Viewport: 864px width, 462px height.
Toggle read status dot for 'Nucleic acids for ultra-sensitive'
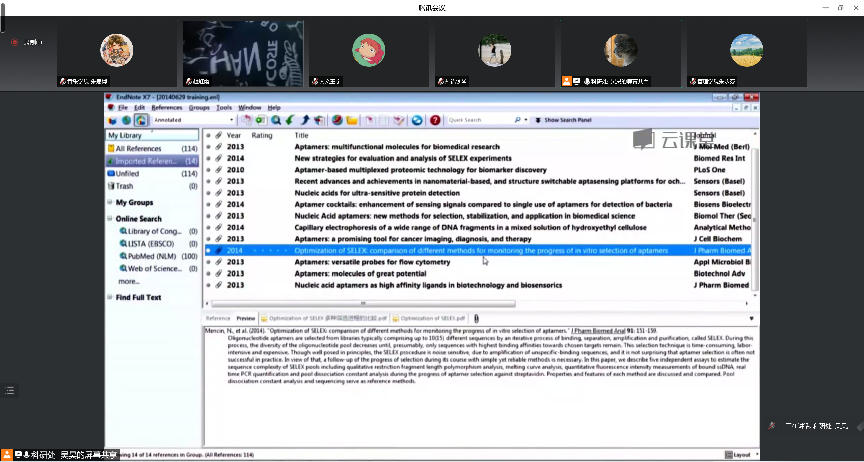point(208,193)
